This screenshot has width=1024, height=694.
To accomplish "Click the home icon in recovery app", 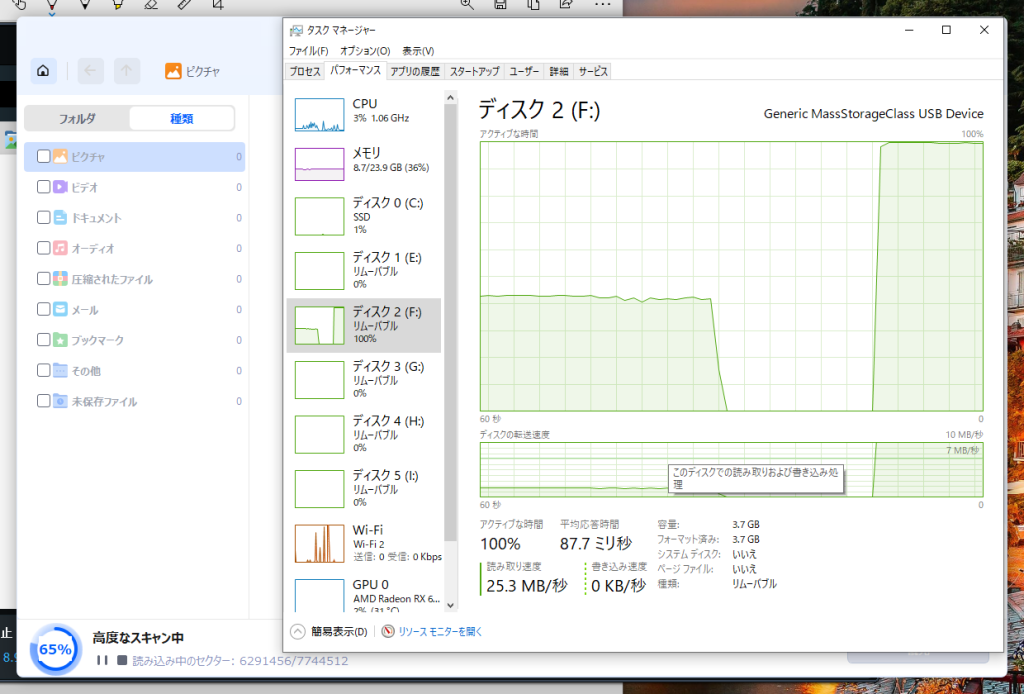I will pyautogui.click(x=43, y=71).
